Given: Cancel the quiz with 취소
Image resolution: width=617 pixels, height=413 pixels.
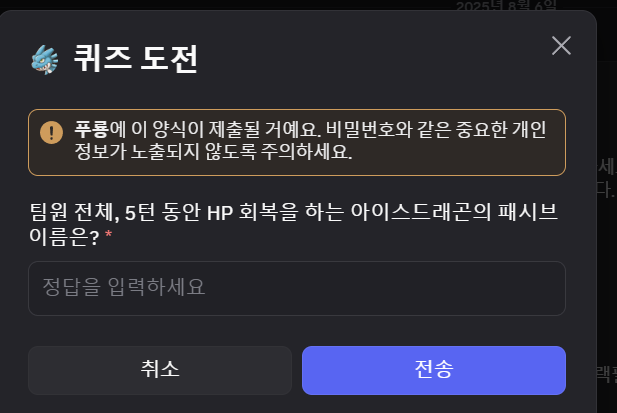Looking at the screenshot, I should 160,370.
